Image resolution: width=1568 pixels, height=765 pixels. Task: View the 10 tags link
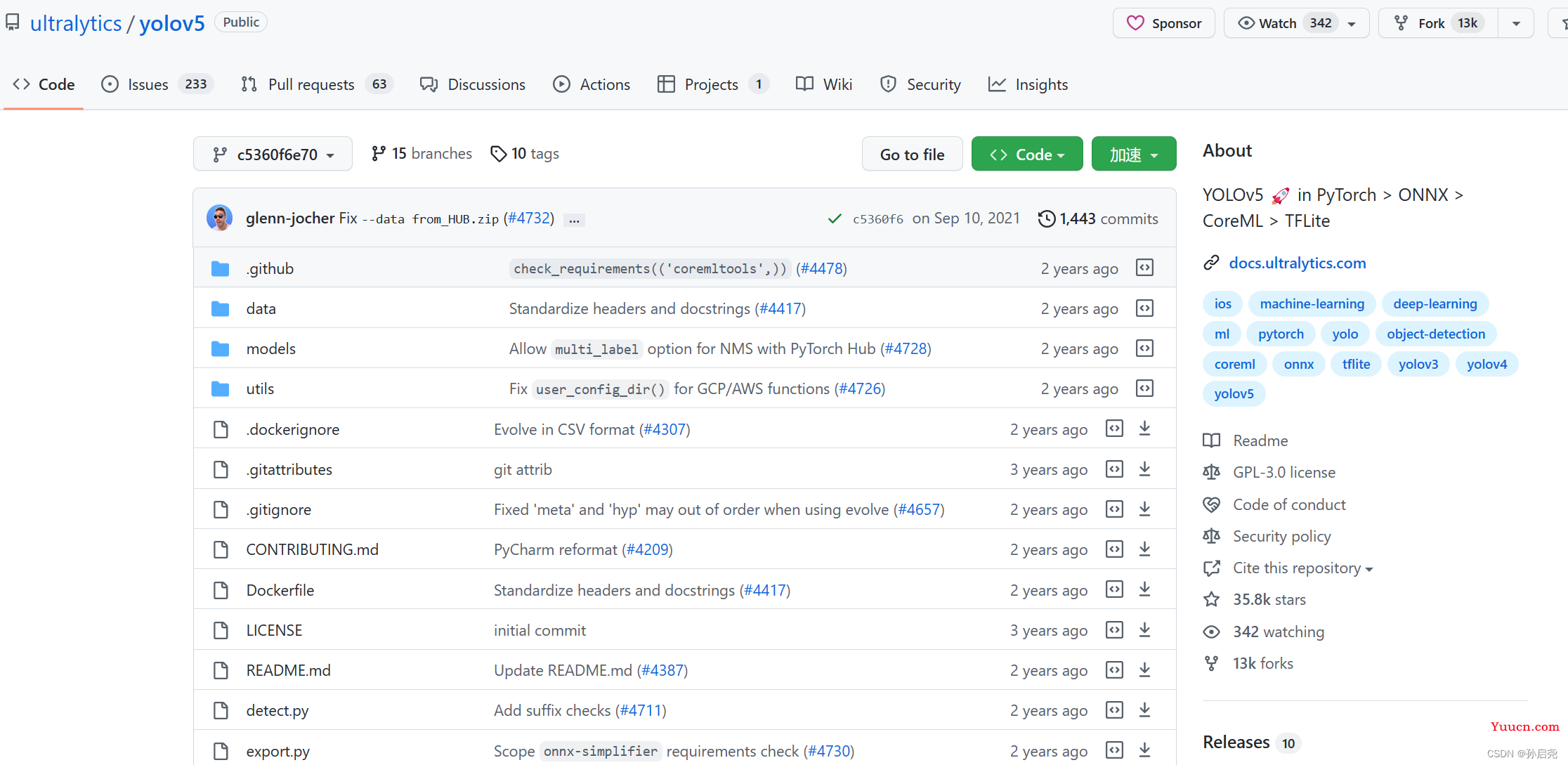[x=525, y=153]
